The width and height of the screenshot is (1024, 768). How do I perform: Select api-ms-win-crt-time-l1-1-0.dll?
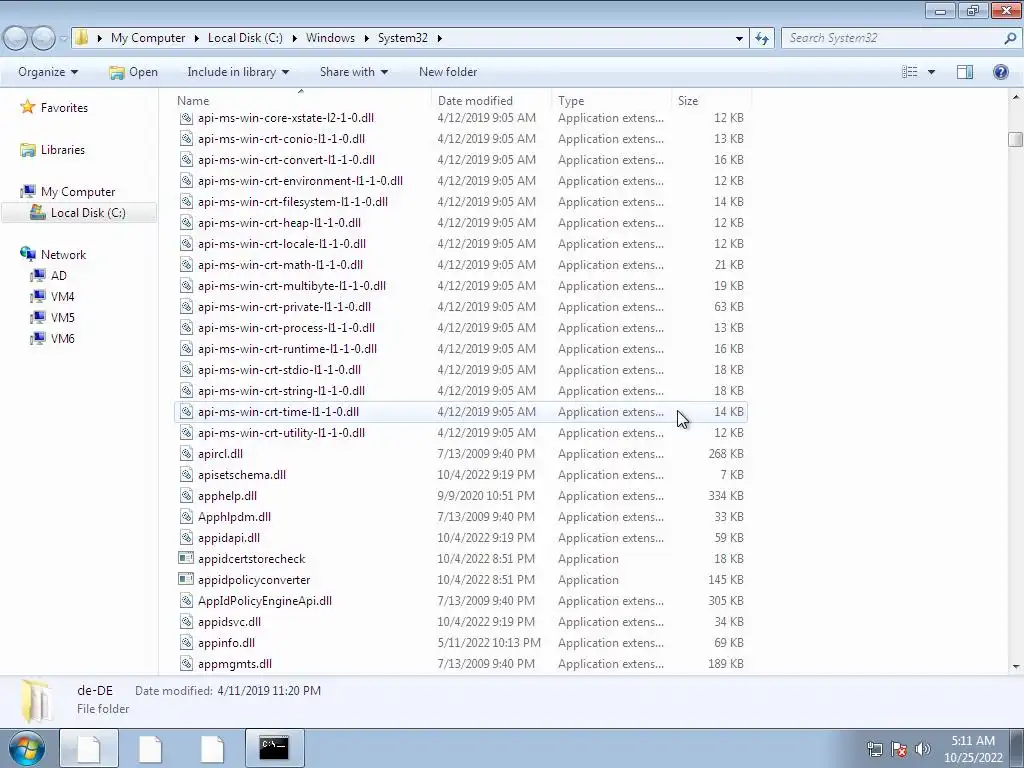point(461,412)
